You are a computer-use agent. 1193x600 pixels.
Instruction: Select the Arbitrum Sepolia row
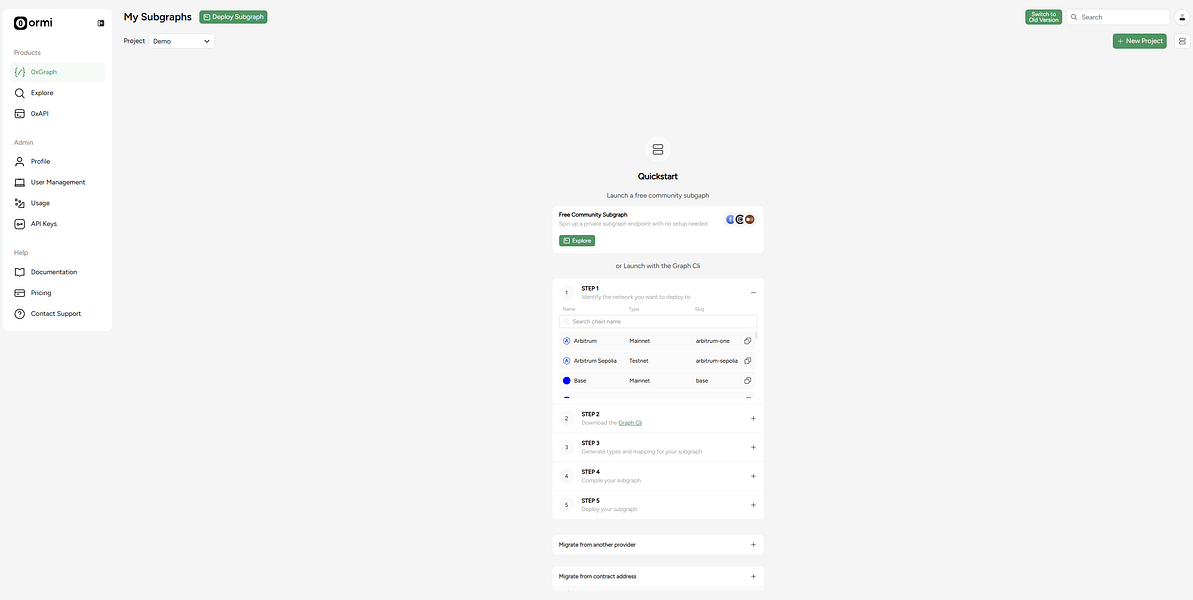click(657, 360)
